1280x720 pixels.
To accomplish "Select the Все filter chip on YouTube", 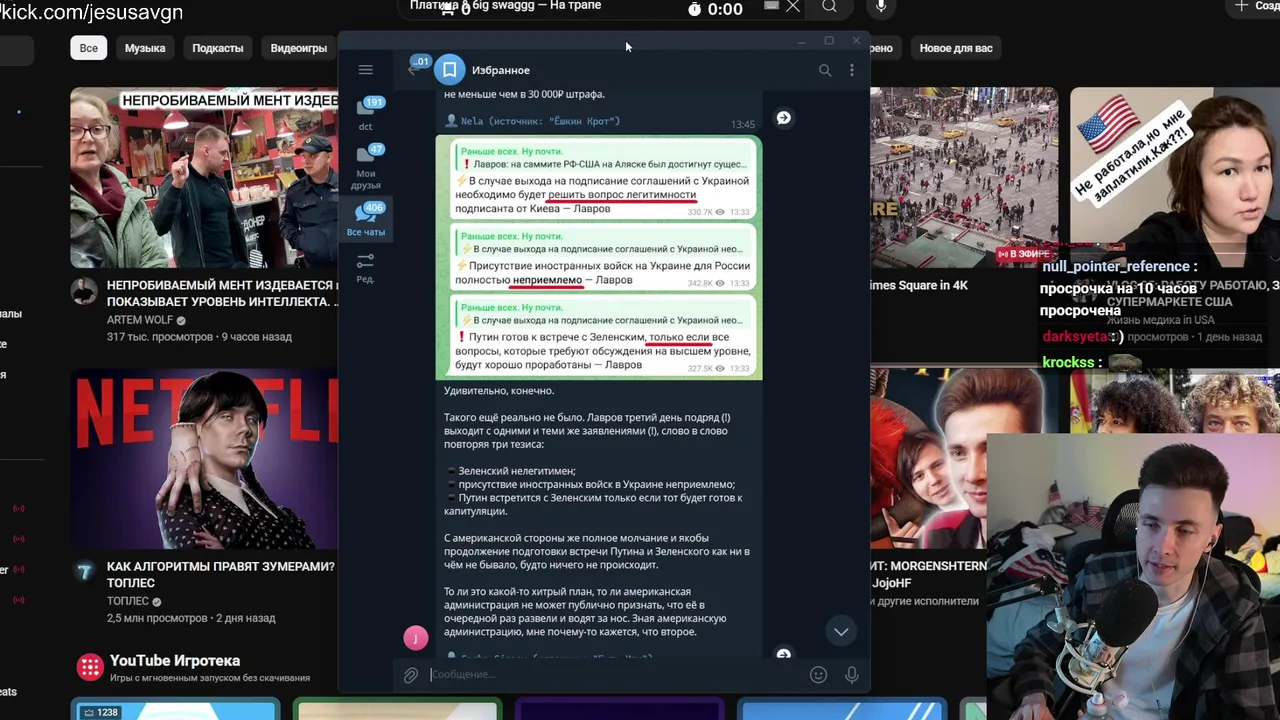I will (89, 48).
